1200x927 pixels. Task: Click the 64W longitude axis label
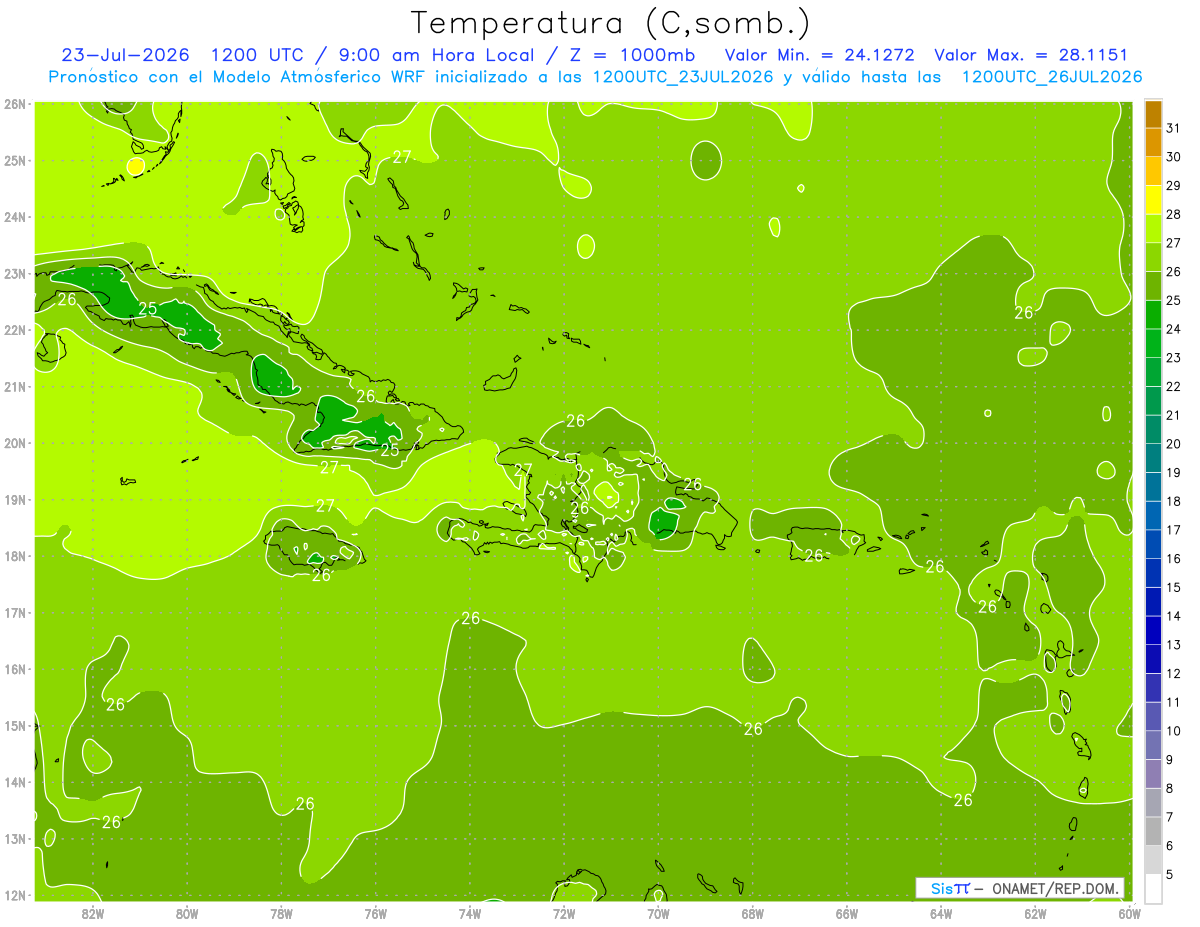click(941, 914)
